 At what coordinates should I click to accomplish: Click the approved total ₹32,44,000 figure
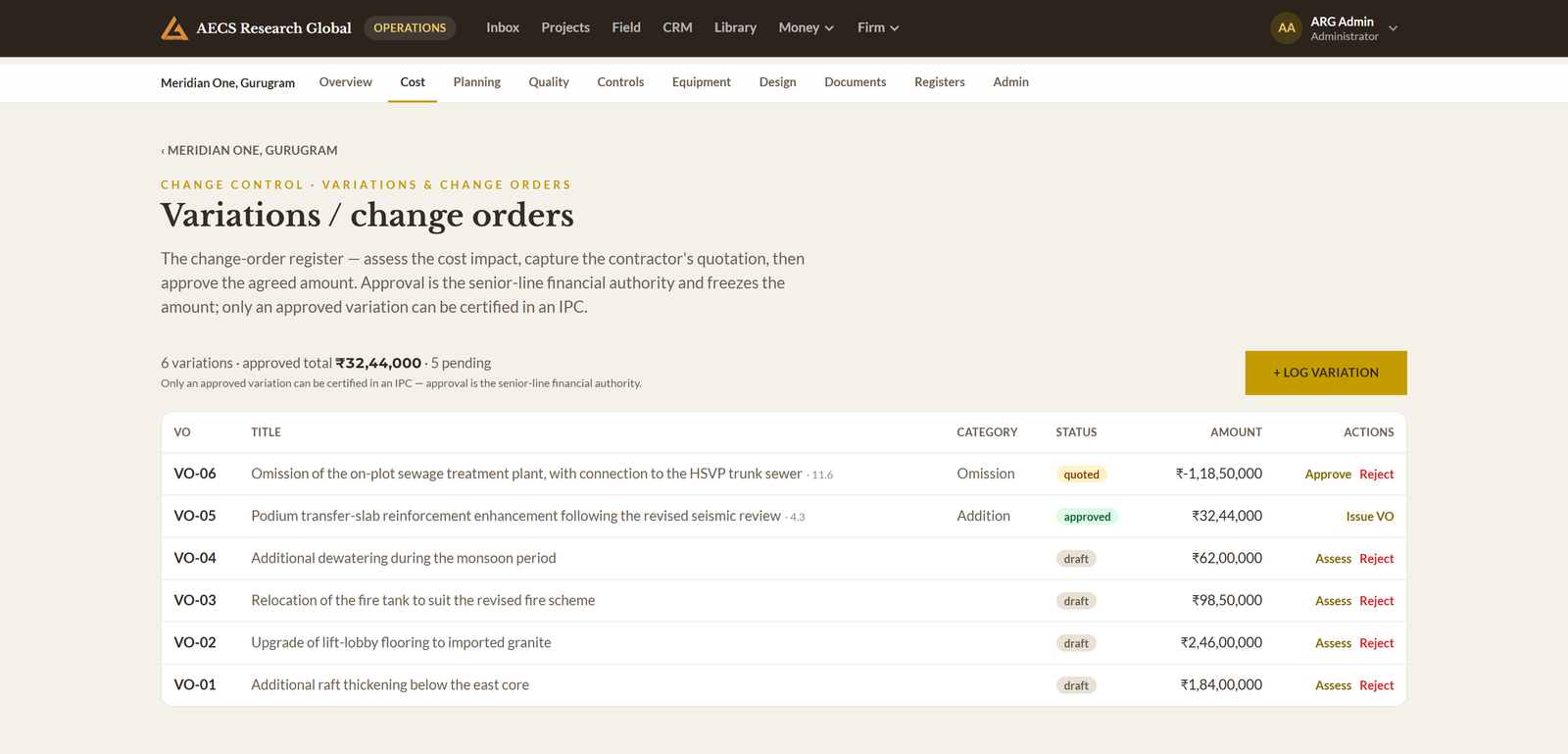(378, 363)
